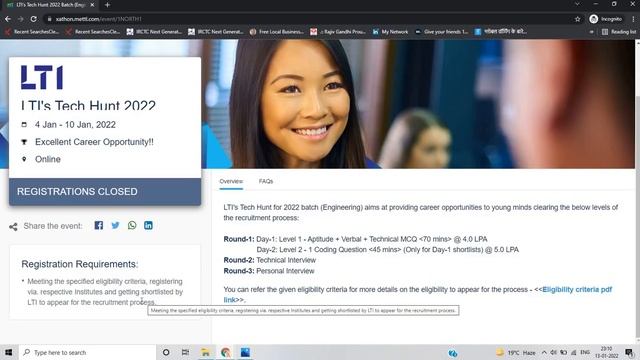Image resolution: width=640 pixels, height=360 pixels.
Task: Click the browser forward arrow
Action: pyautogui.click(x=20, y=19)
